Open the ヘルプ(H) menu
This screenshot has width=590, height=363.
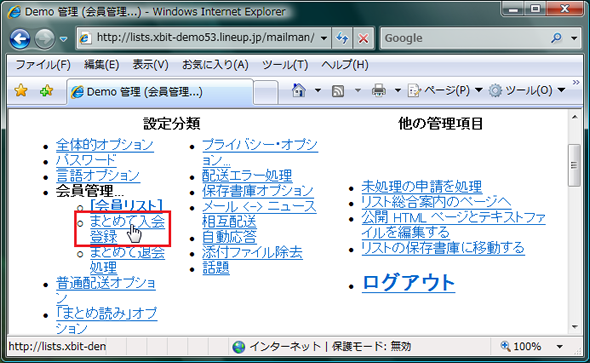pos(345,65)
